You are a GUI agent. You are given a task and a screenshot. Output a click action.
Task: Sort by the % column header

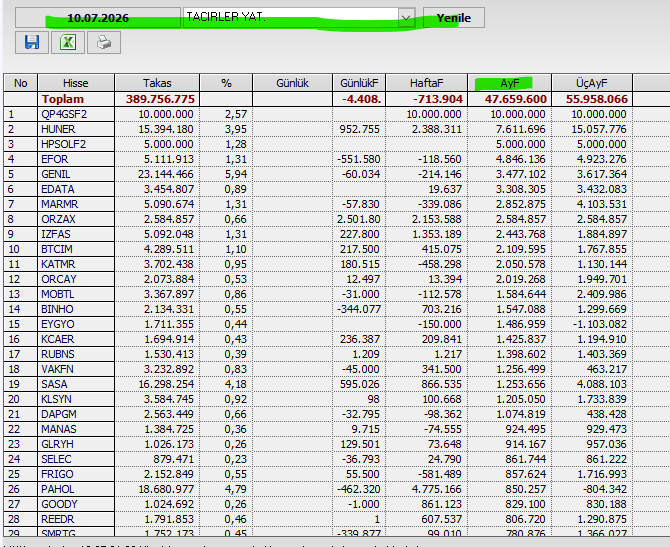pyautogui.click(x=226, y=83)
